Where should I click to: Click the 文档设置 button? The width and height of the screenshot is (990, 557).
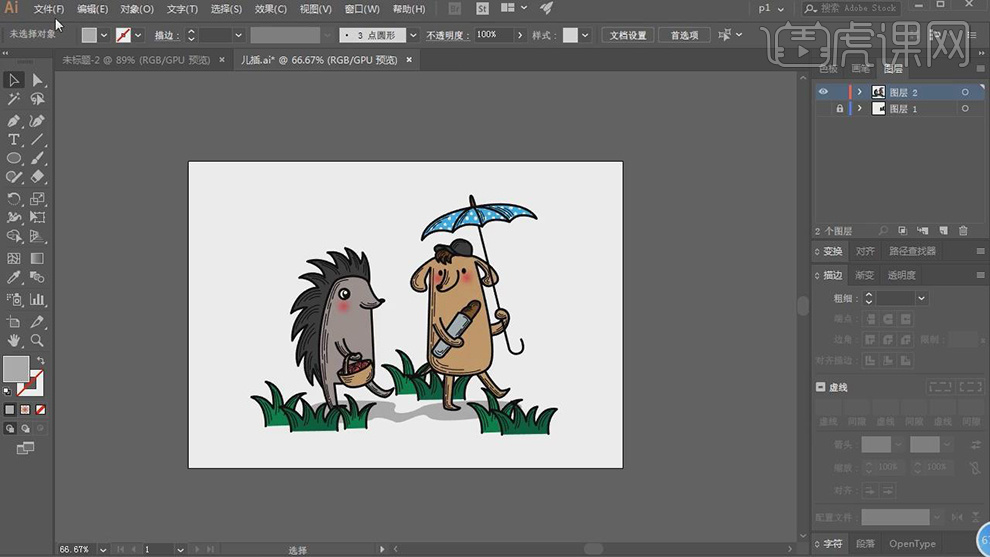point(628,35)
